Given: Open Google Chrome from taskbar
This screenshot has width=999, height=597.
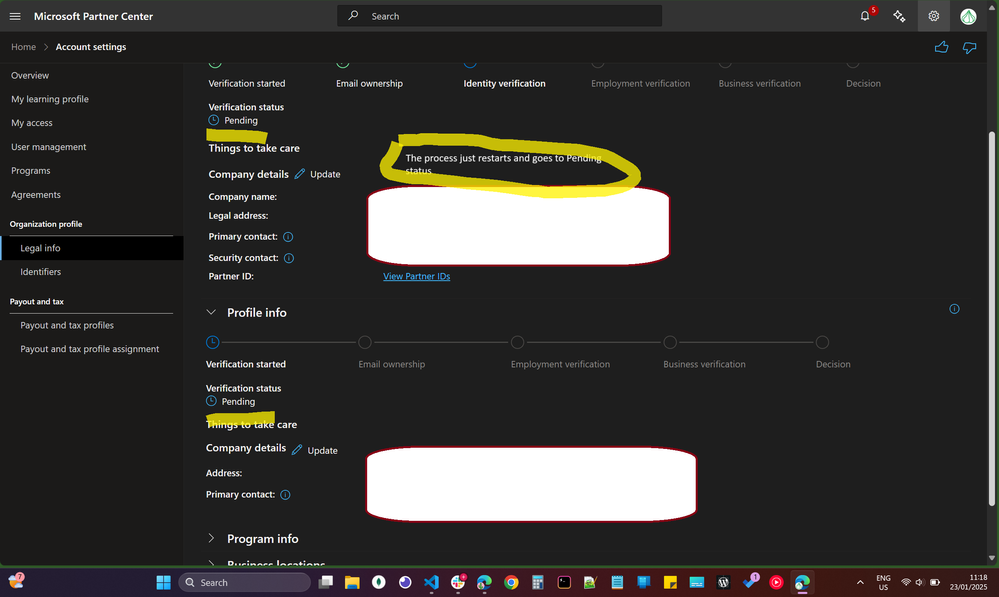Looking at the screenshot, I should [x=511, y=582].
